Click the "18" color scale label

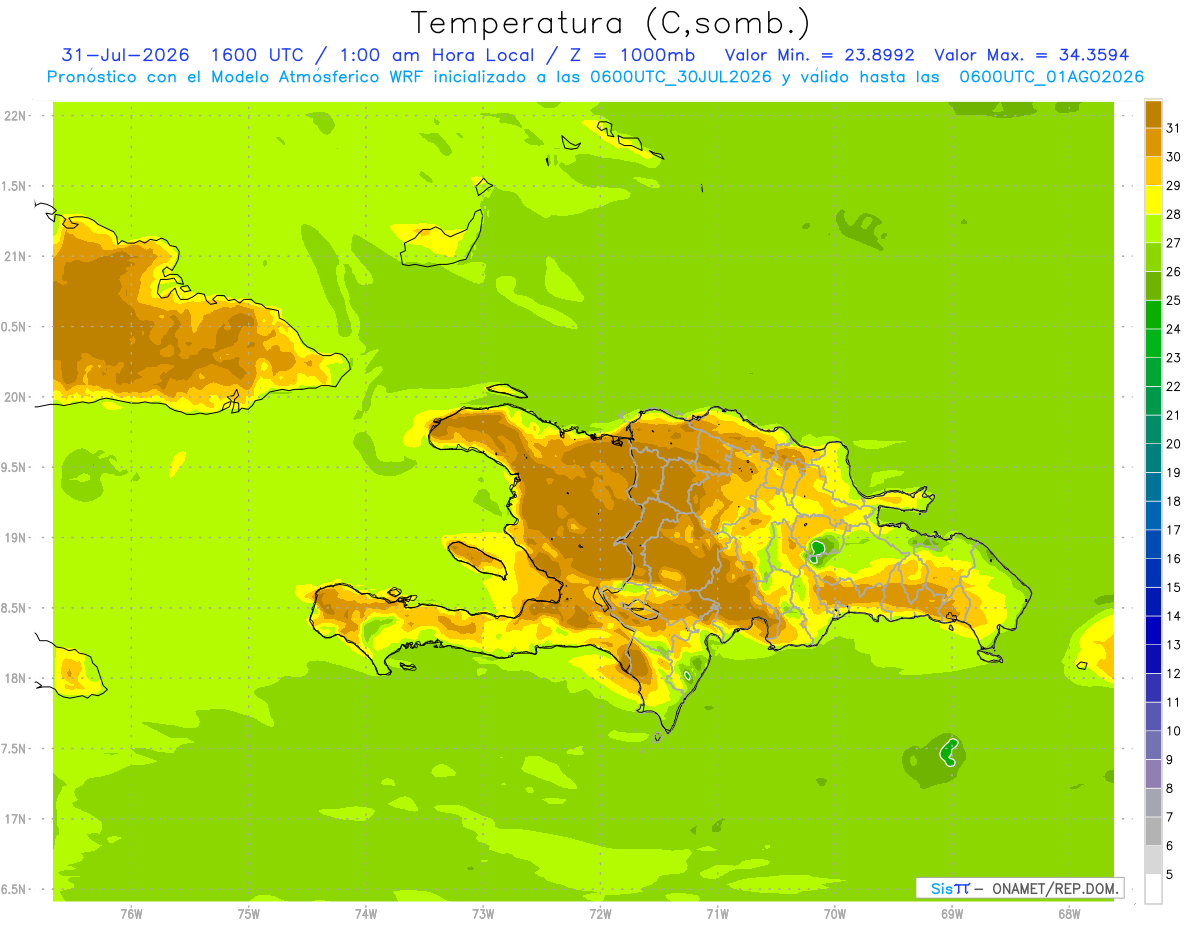click(1174, 501)
